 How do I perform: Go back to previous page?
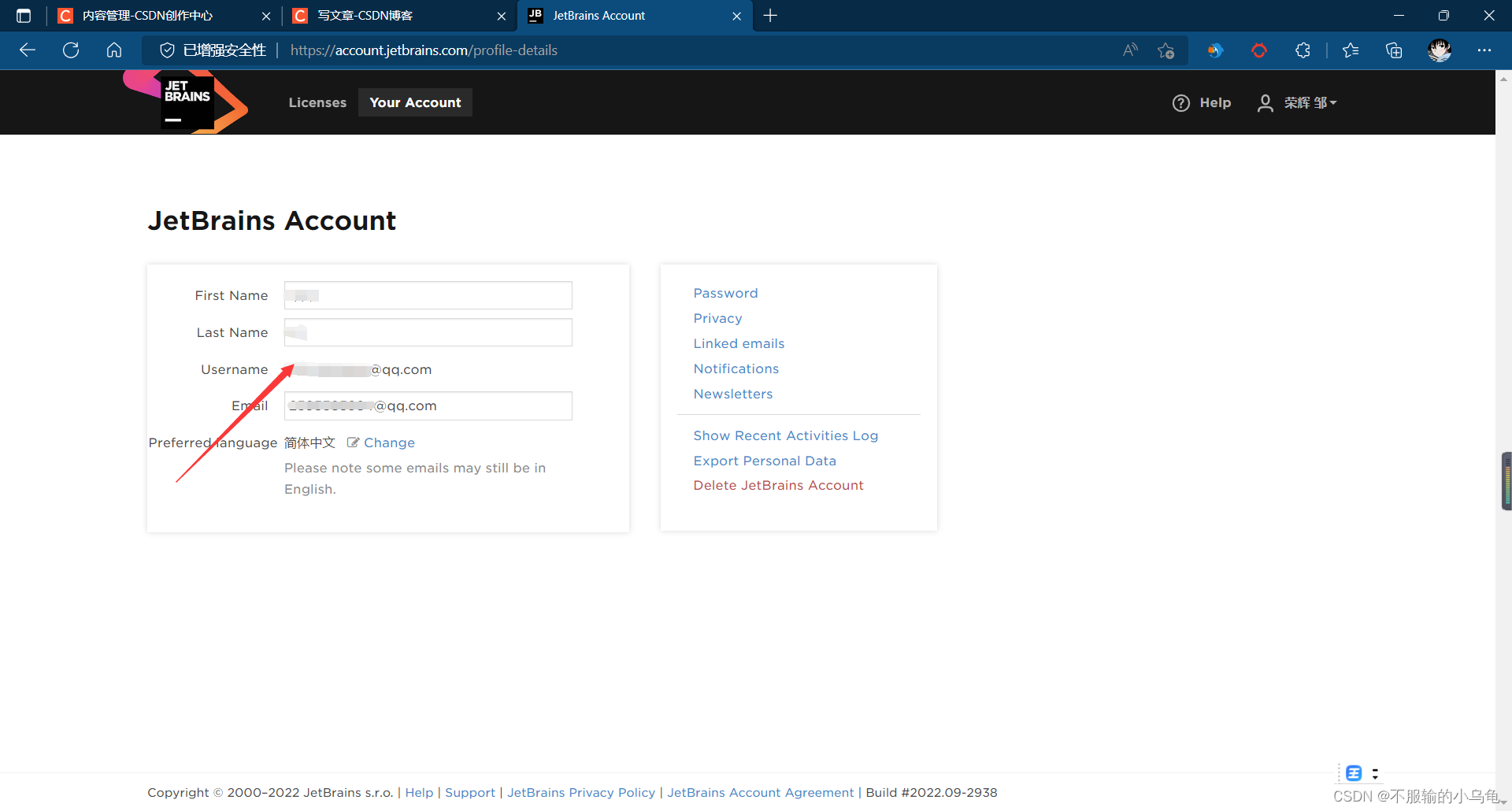click(28, 50)
